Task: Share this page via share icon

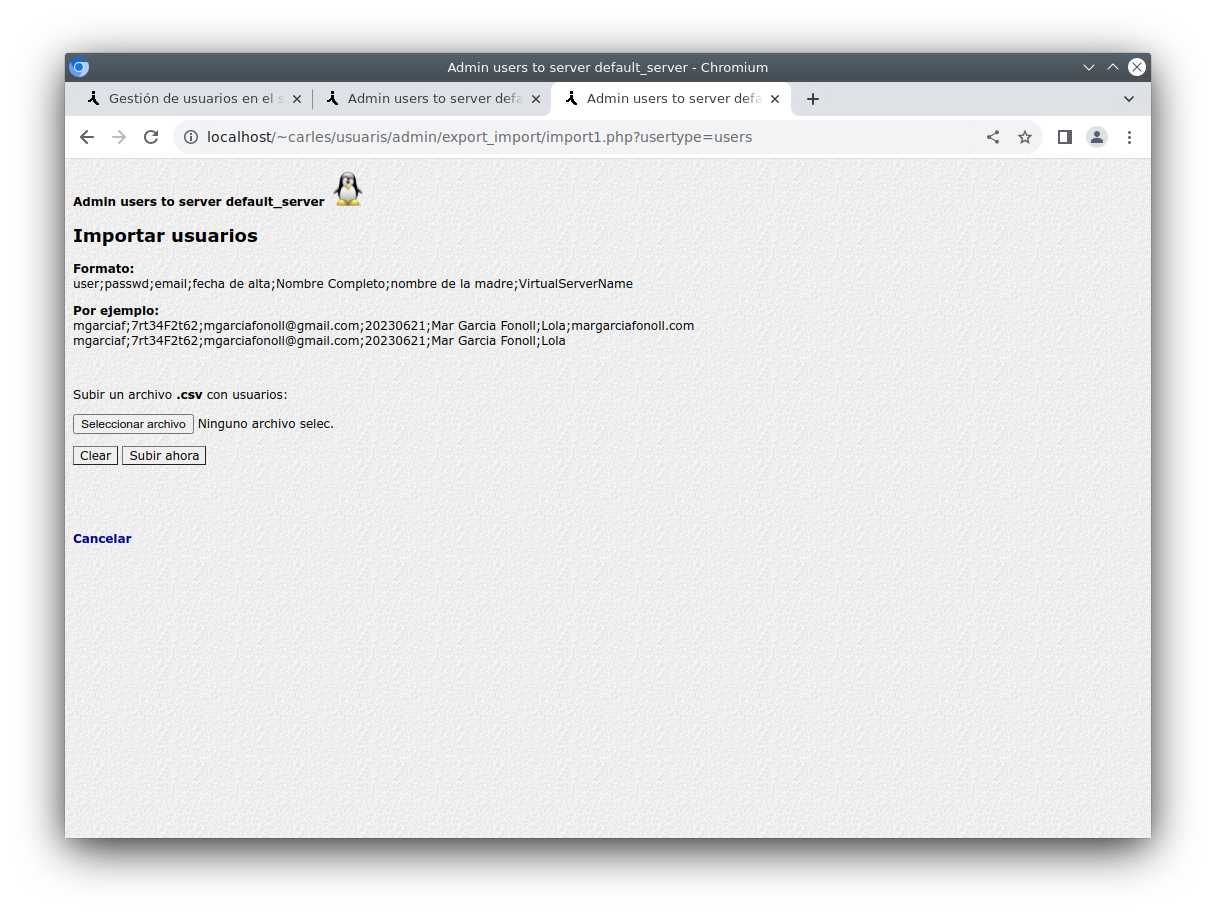Action: pyautogui.click(x=993, y=137)
